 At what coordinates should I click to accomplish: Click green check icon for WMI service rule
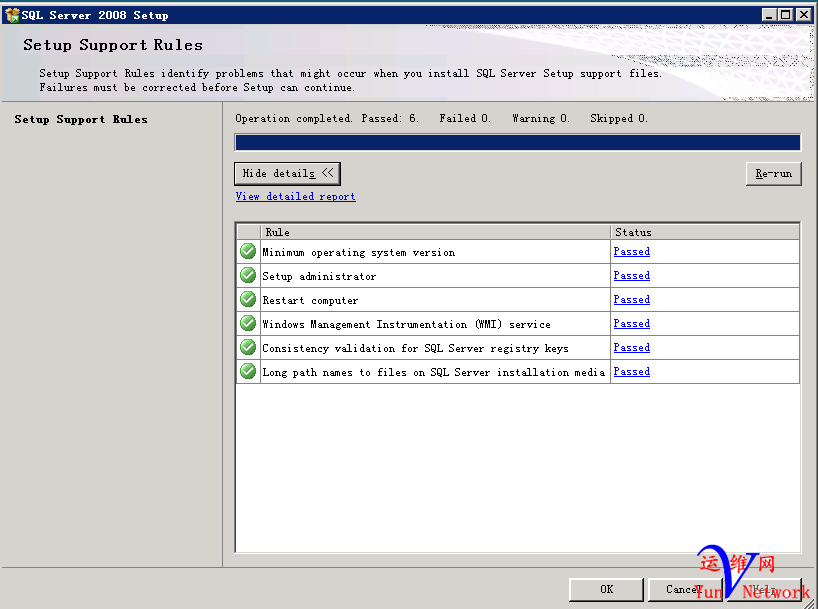click(x=248, y=323)
